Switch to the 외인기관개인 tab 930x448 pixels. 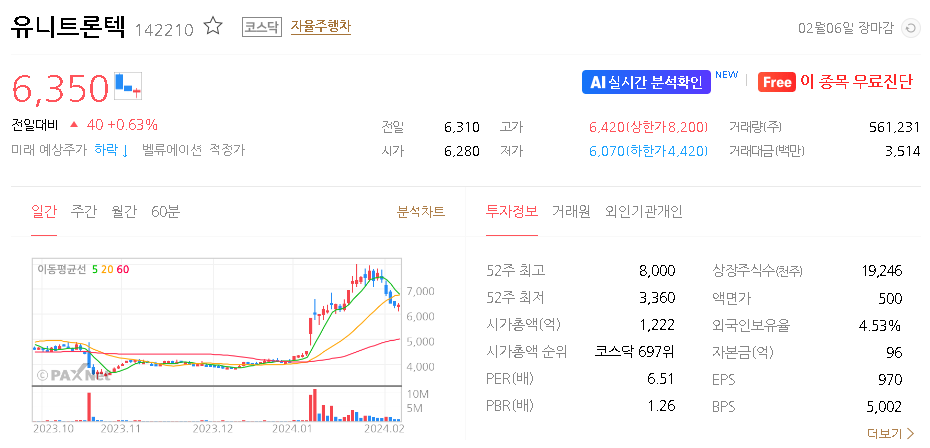(x=644, y=212)
